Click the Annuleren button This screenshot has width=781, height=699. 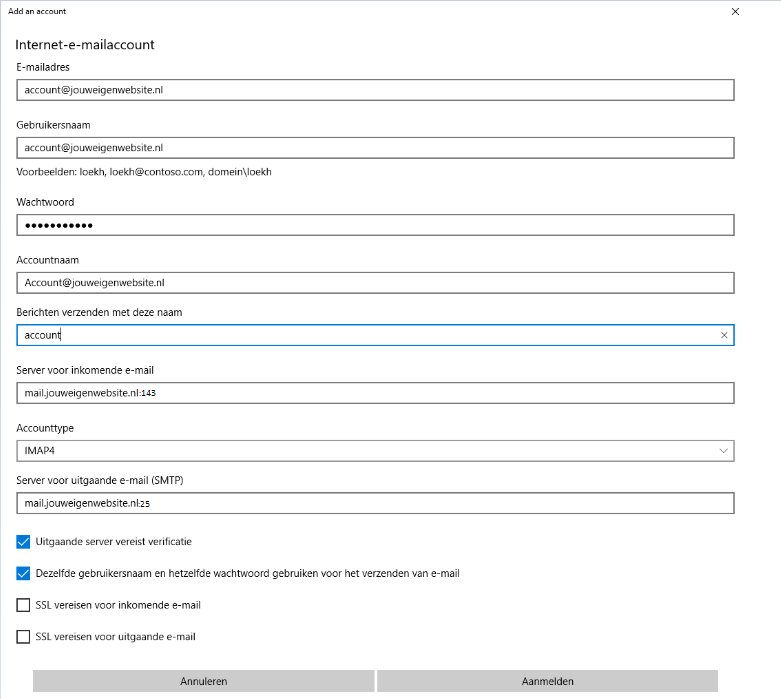pyautogui.click(x=204, y=681)
